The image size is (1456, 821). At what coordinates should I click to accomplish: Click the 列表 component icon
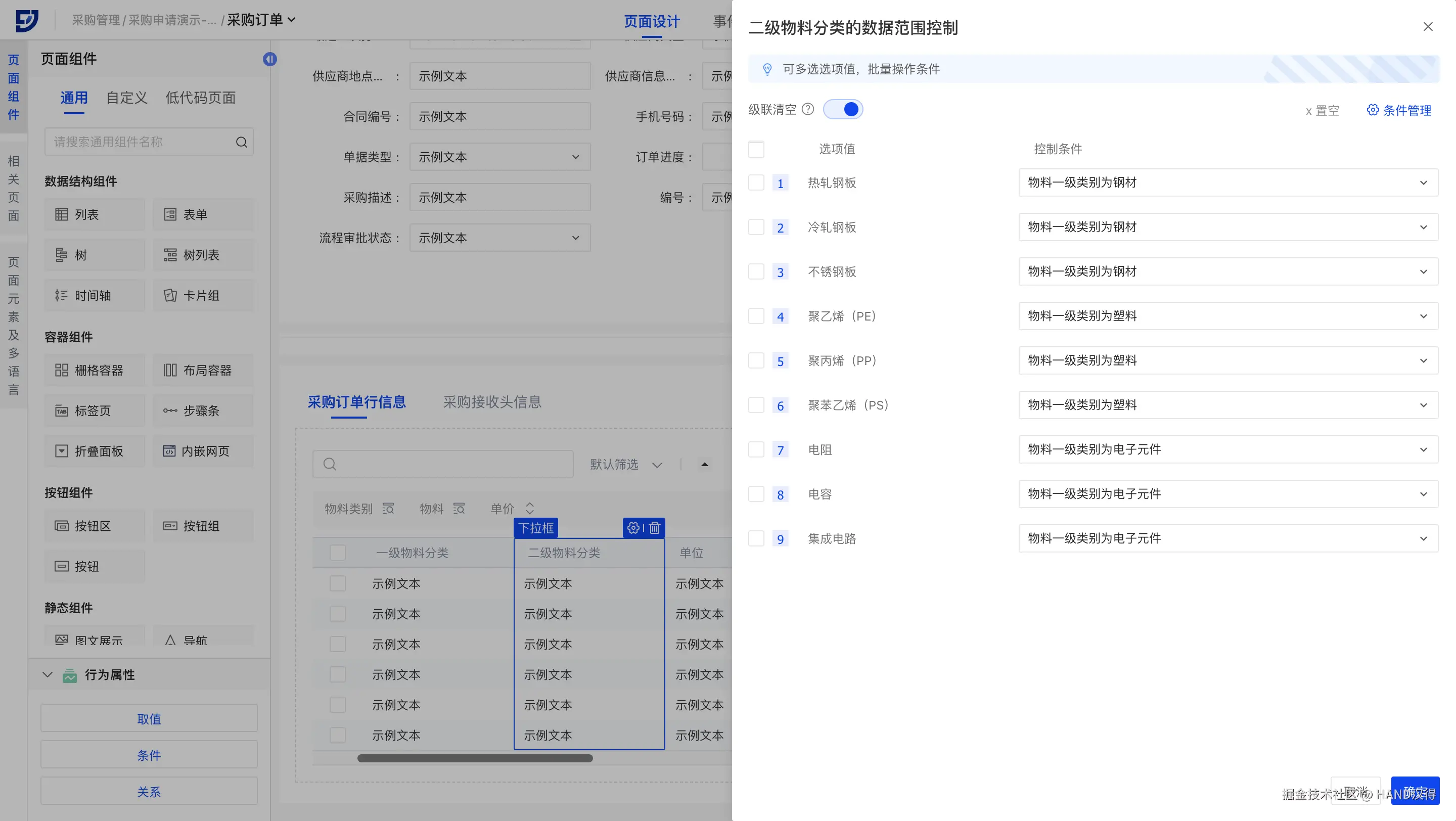tap(61, 214)
